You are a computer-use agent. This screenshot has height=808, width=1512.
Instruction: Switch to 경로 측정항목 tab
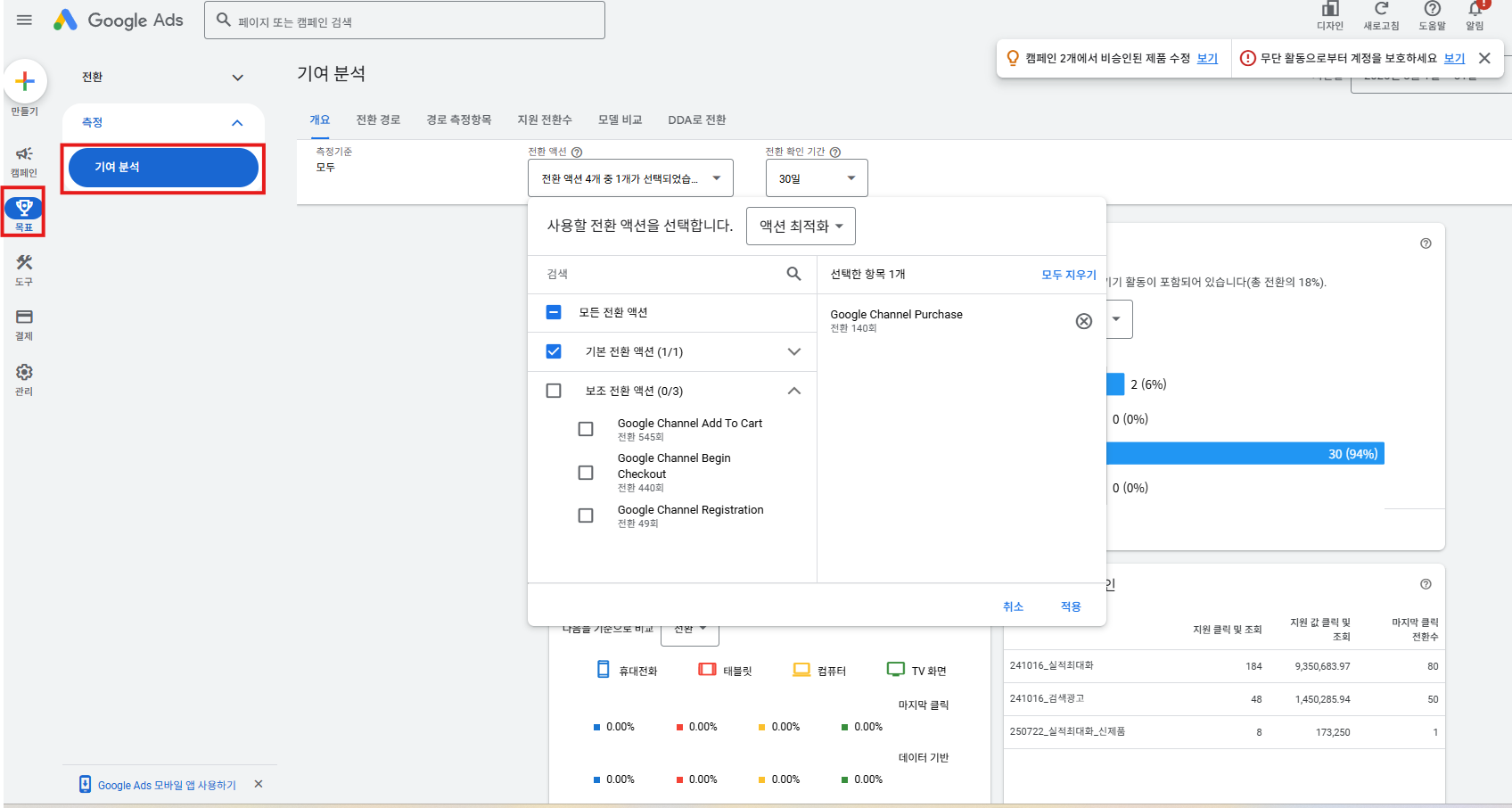[x=459, y=120]
